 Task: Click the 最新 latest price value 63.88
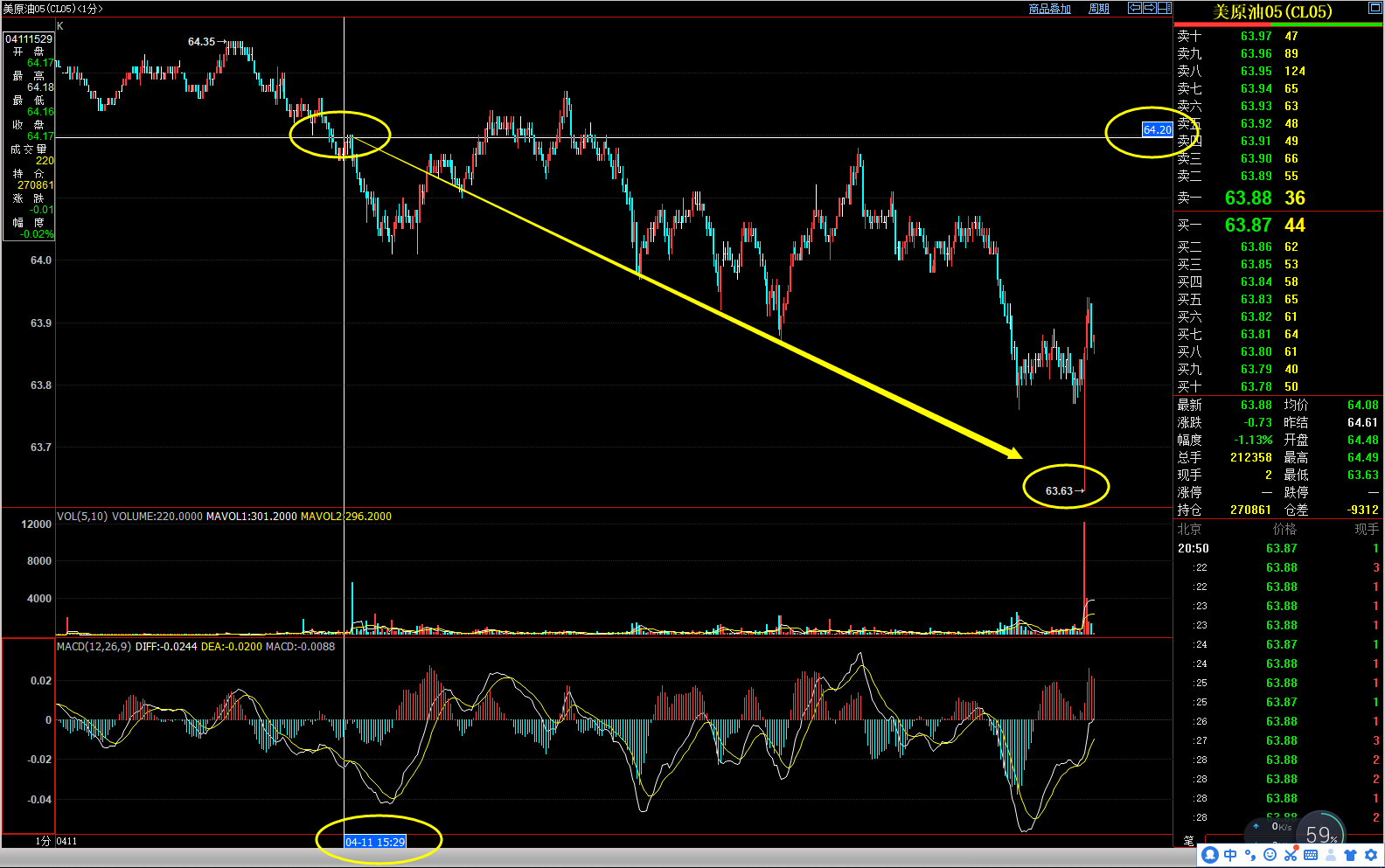click(1256, 405)
